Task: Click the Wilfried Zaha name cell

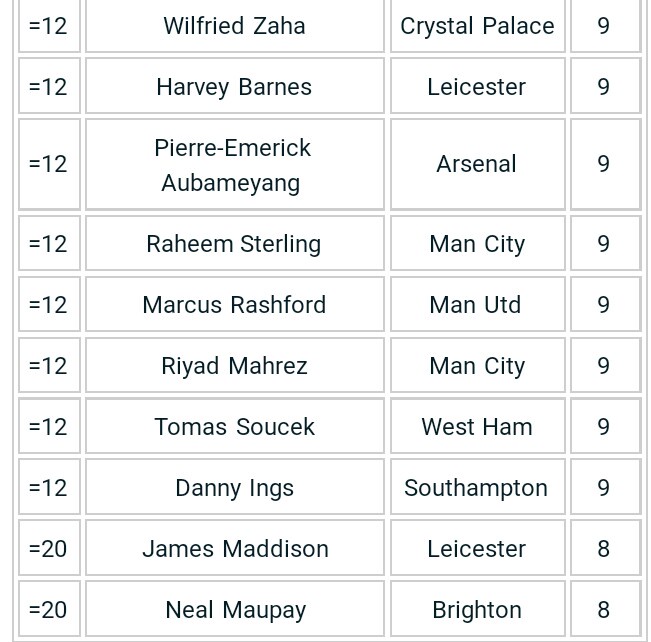Action: click(234, 26)
